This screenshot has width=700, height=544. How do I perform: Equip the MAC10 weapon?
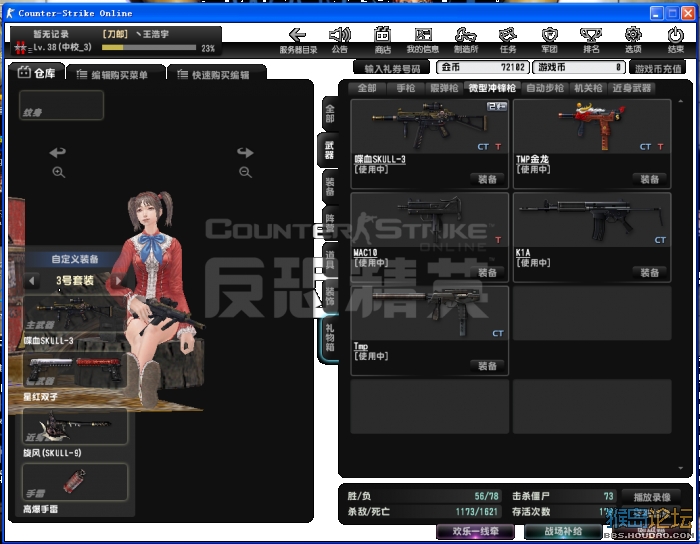click(487, 273)
